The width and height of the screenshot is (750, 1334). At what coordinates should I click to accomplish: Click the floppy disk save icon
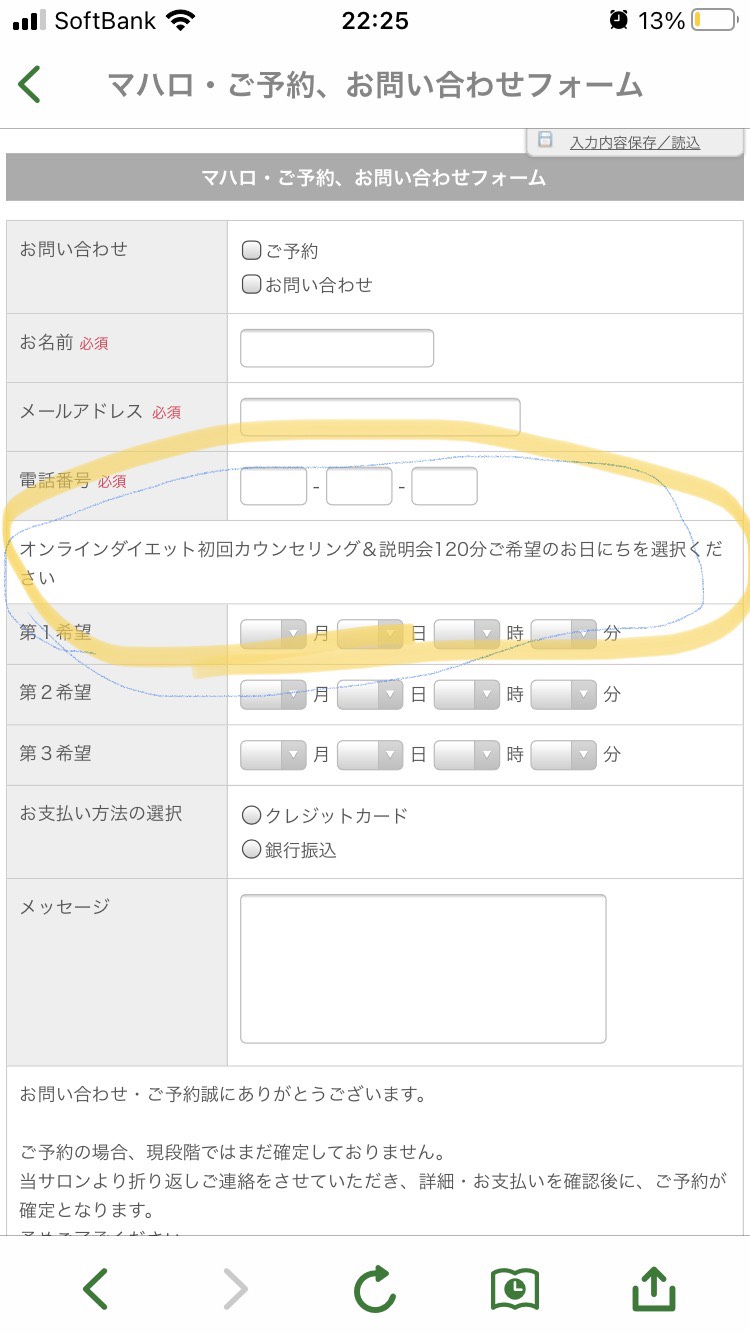tap(545, 140)
